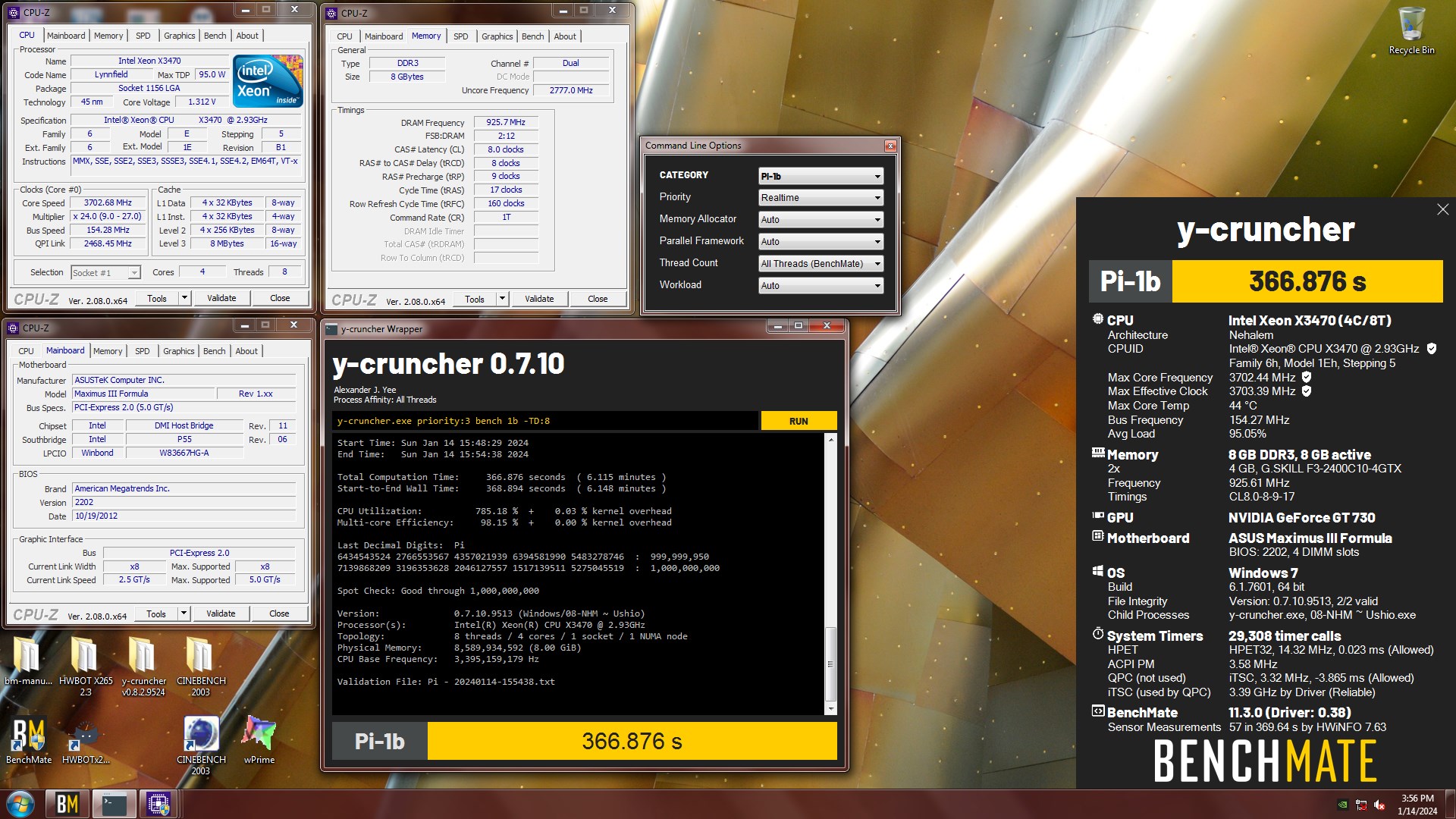Expand Tools arrow in CPU-Z Memory window
This screenshot has width=1456, height=819.
tap(502, 299)
